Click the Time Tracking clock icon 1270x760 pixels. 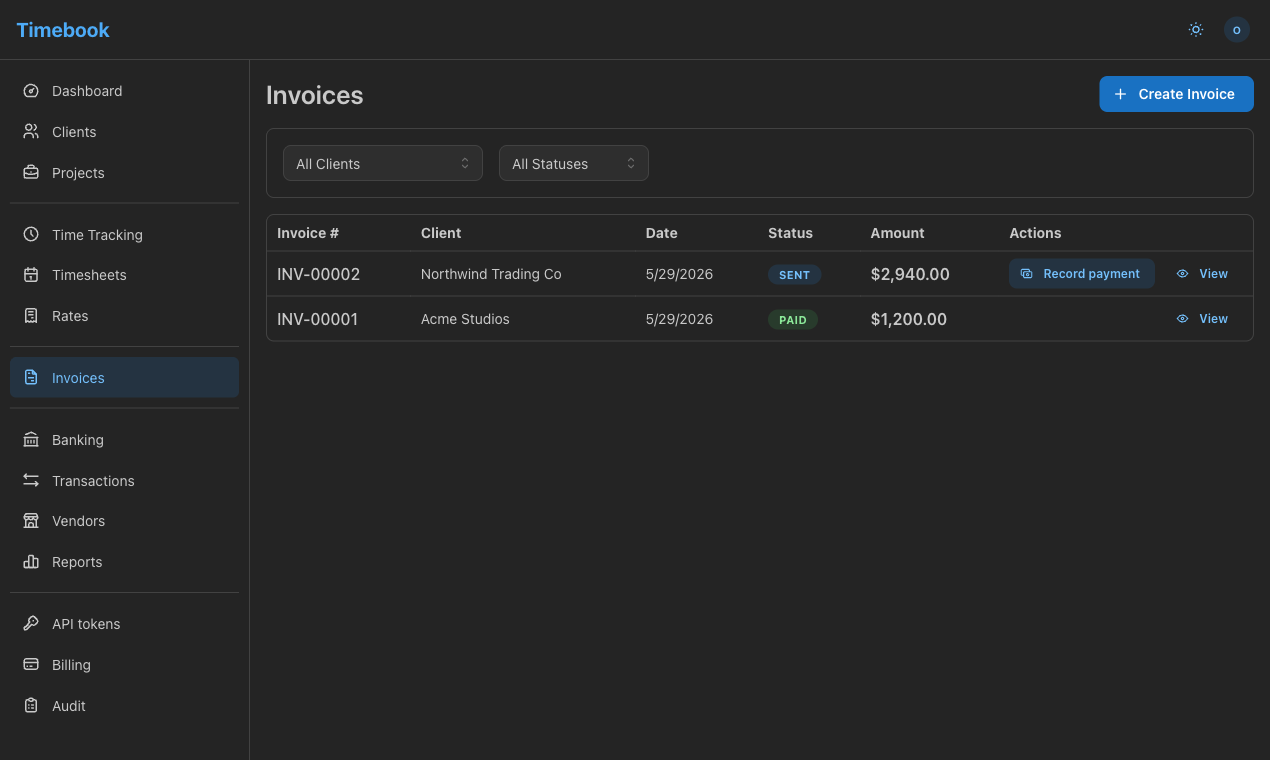[31, 235]
